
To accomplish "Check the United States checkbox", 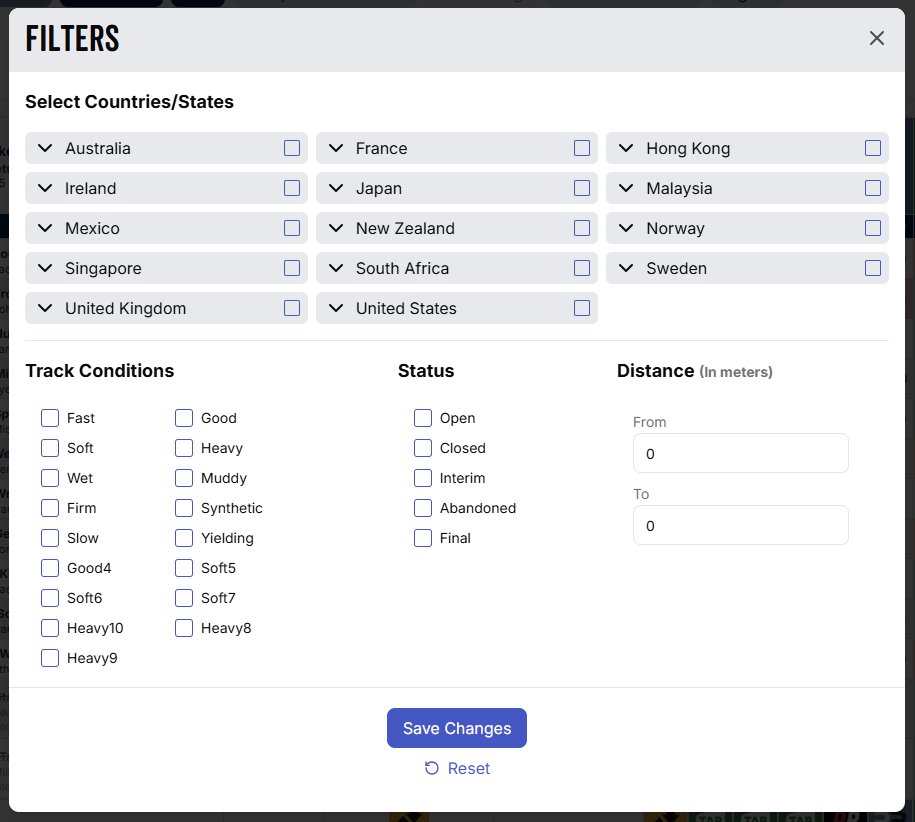I will coord(582,308).
